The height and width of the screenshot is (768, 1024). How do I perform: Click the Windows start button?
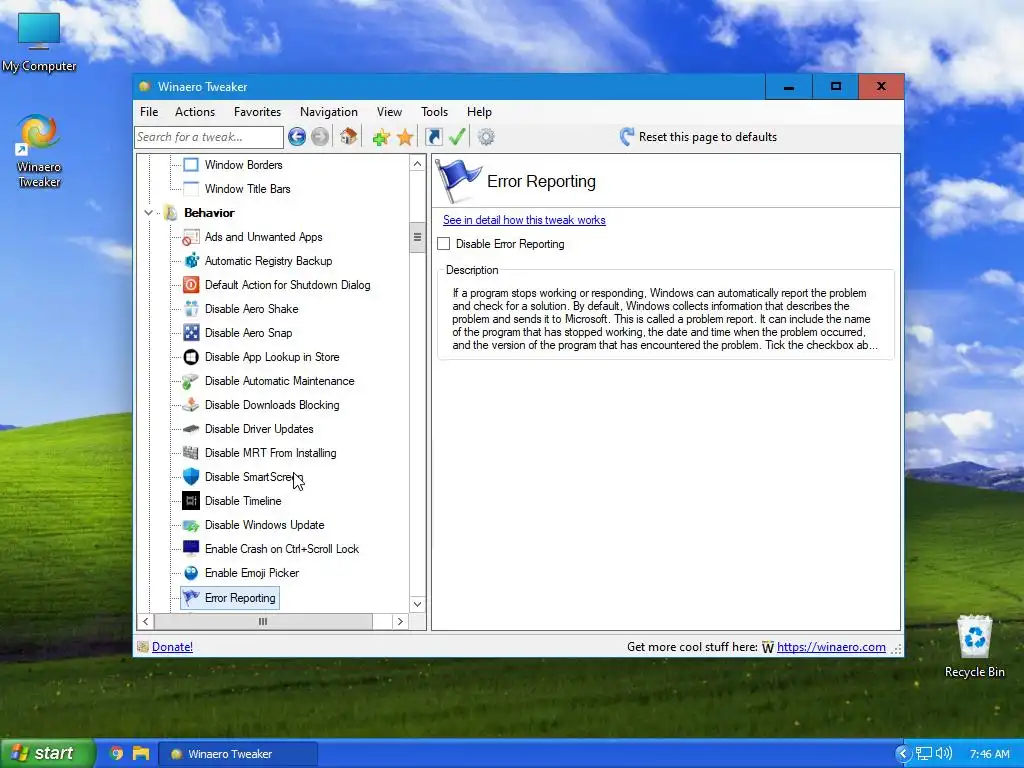47,754
